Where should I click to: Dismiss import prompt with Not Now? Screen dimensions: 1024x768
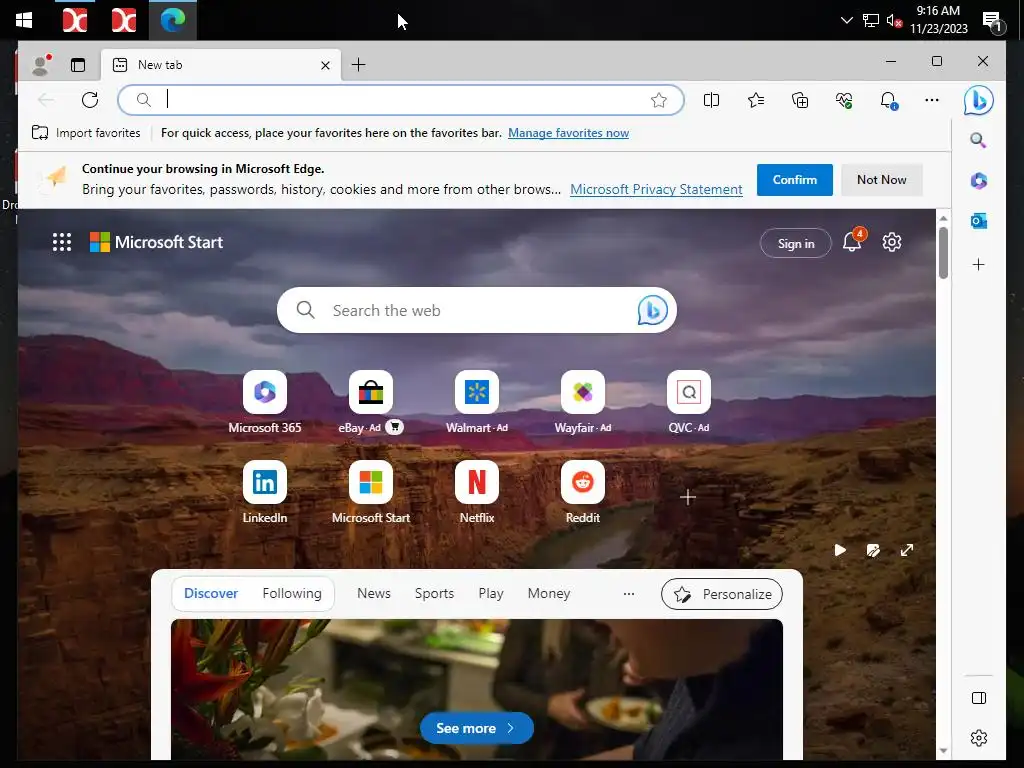click(x=881, y=180)
